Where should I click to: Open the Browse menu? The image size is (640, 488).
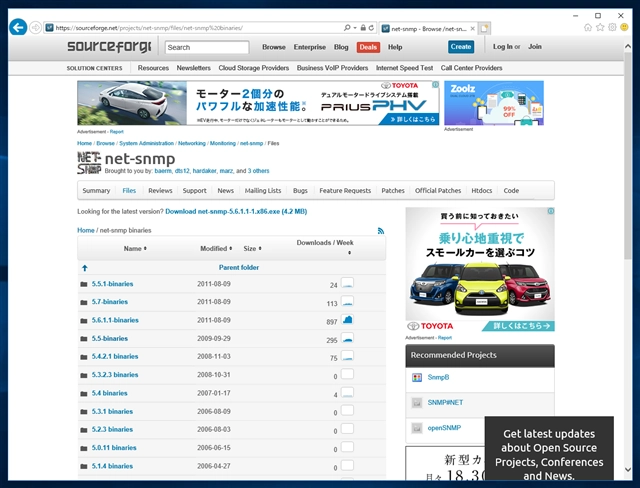274,47
